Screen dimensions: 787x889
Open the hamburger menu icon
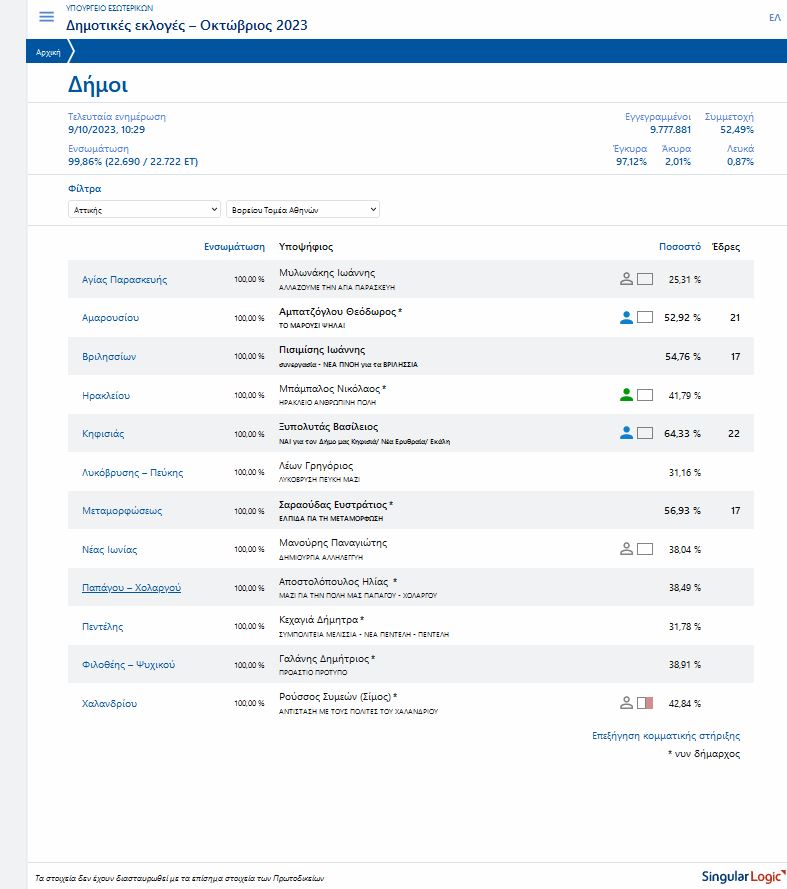pyautogui.click(x=46, y=17)
